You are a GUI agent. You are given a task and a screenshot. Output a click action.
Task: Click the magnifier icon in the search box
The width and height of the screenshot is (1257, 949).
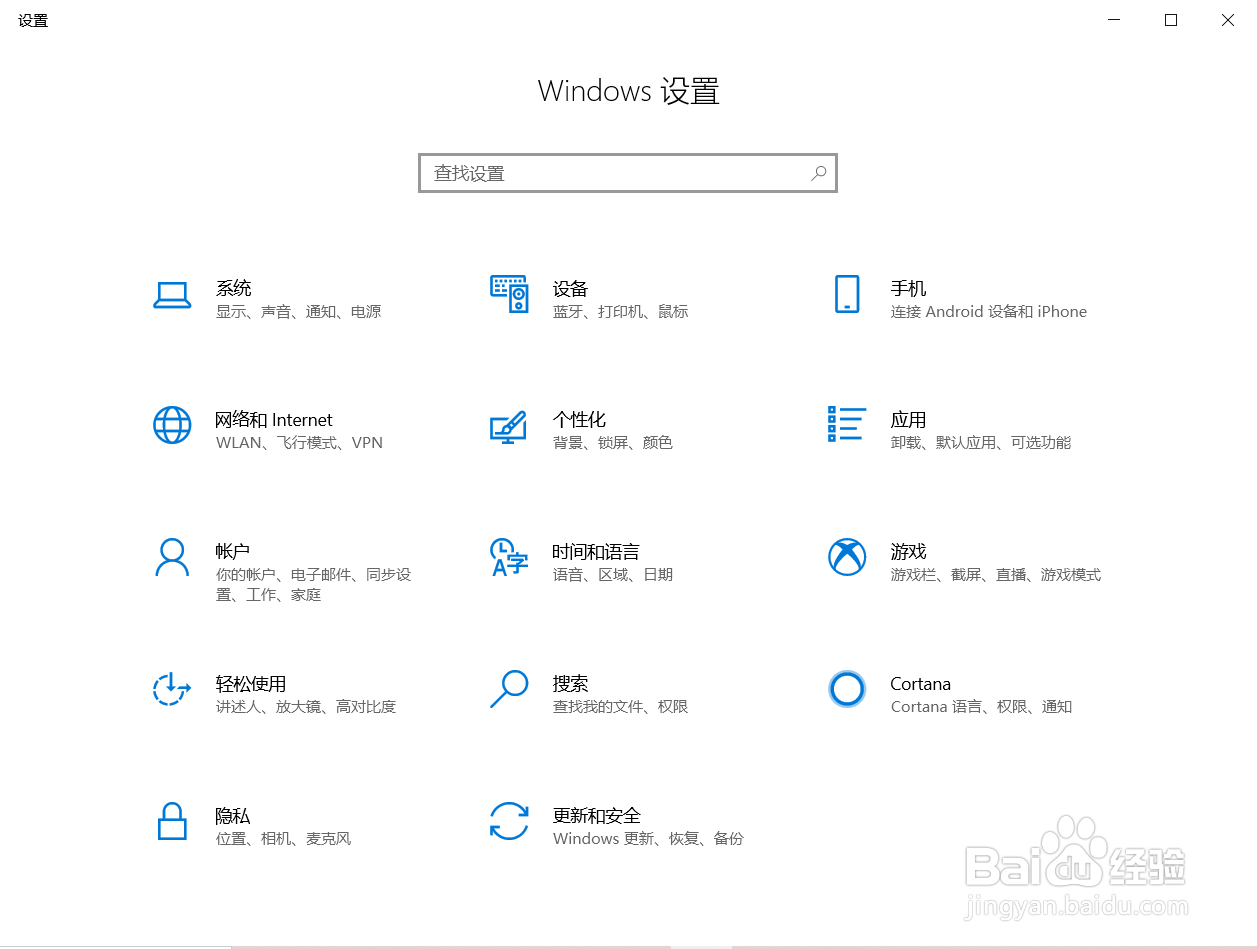(x=818, y=173)
